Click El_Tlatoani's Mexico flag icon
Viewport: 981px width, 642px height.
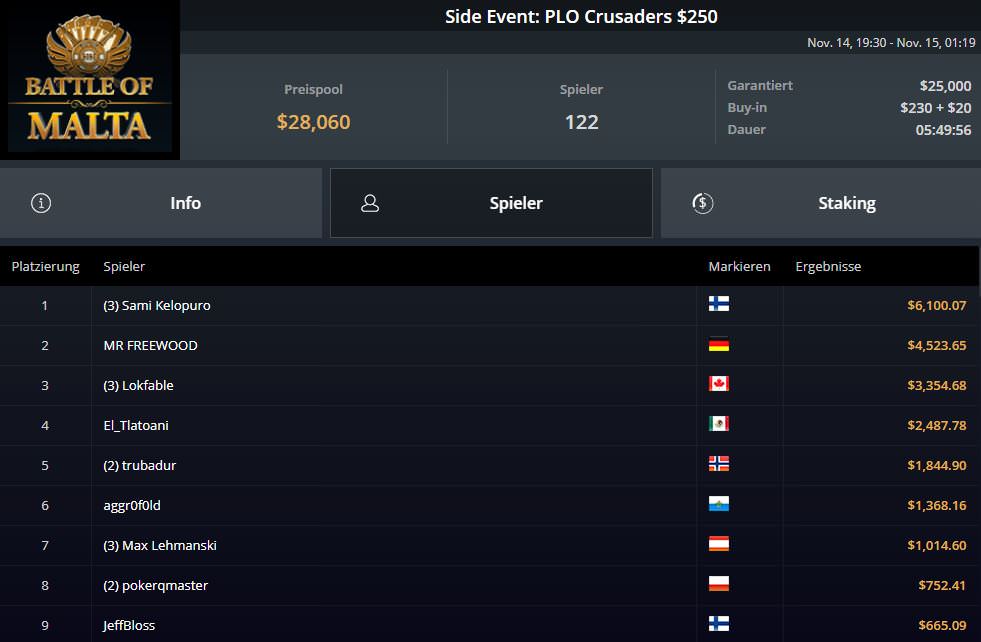718,424
